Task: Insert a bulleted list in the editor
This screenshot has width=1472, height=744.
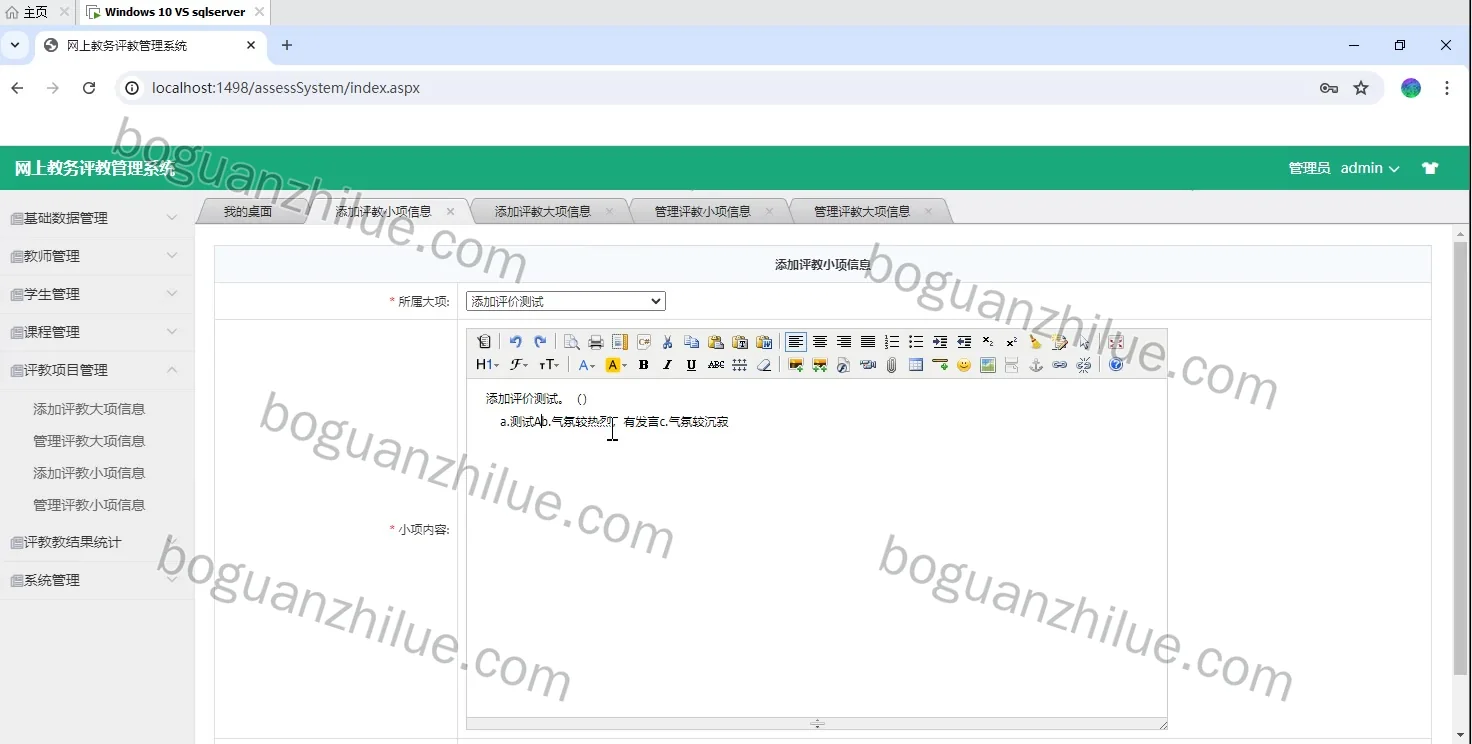Action: point(916,342)
